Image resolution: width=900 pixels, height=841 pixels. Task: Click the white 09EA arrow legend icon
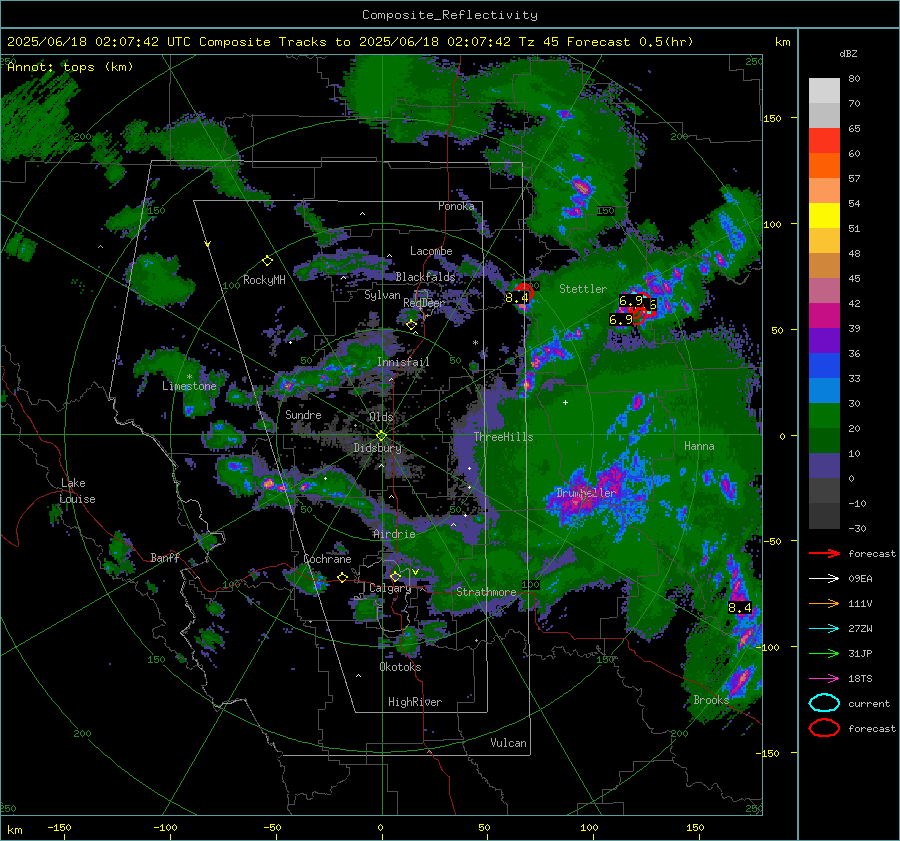pyautogui.click(x=824, y=578)
